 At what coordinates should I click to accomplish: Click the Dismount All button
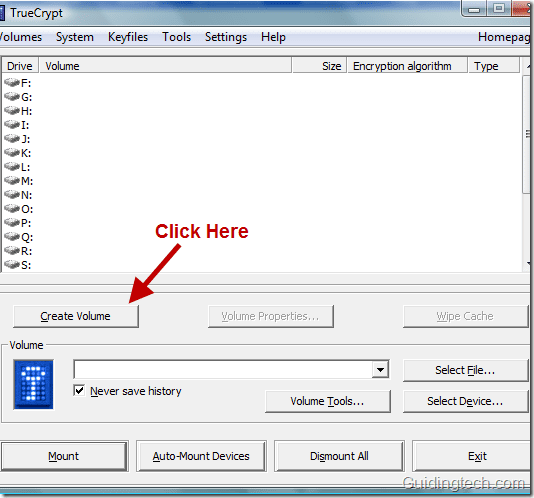(339, 456)
